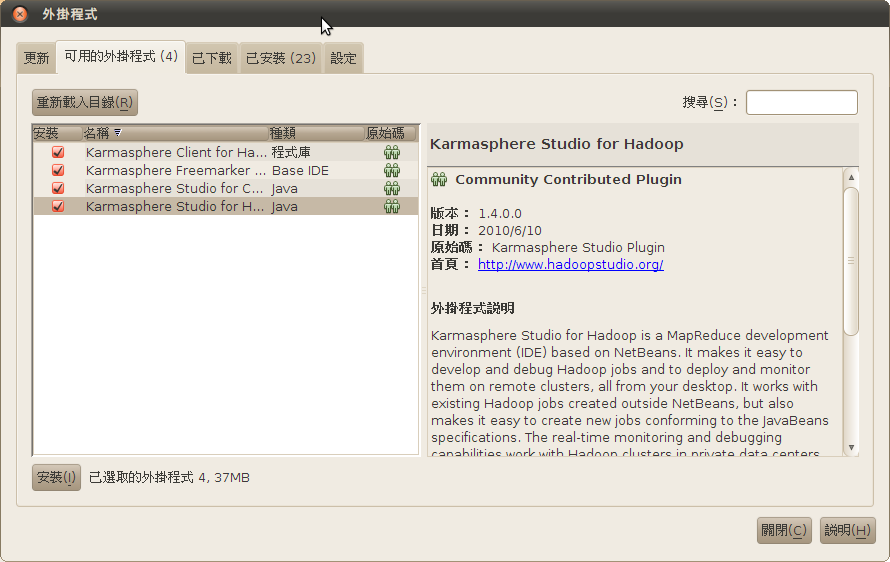Open the 已下載 tab

click(212, 58)
